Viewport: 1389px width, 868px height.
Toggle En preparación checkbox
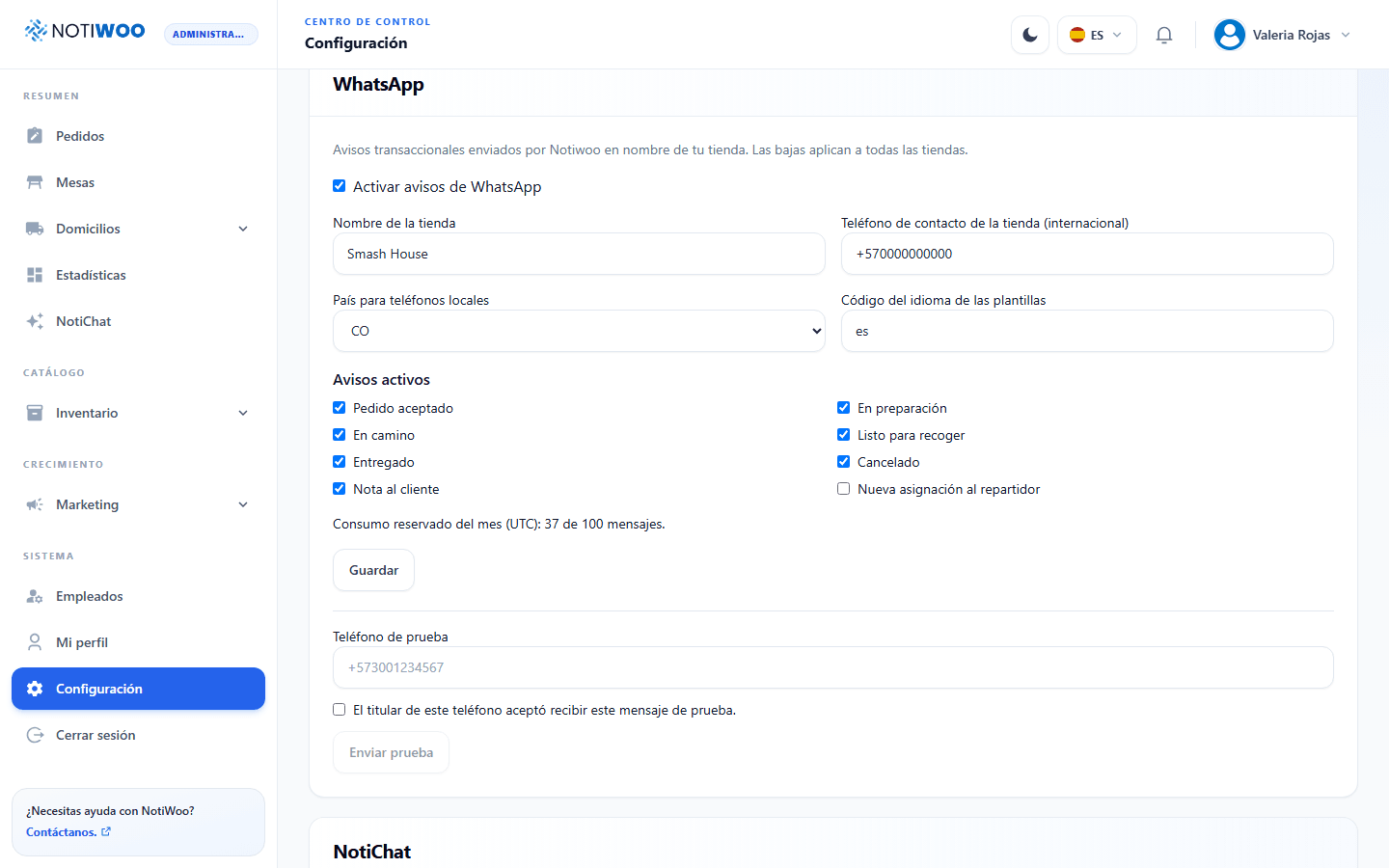tap(844, 408)
